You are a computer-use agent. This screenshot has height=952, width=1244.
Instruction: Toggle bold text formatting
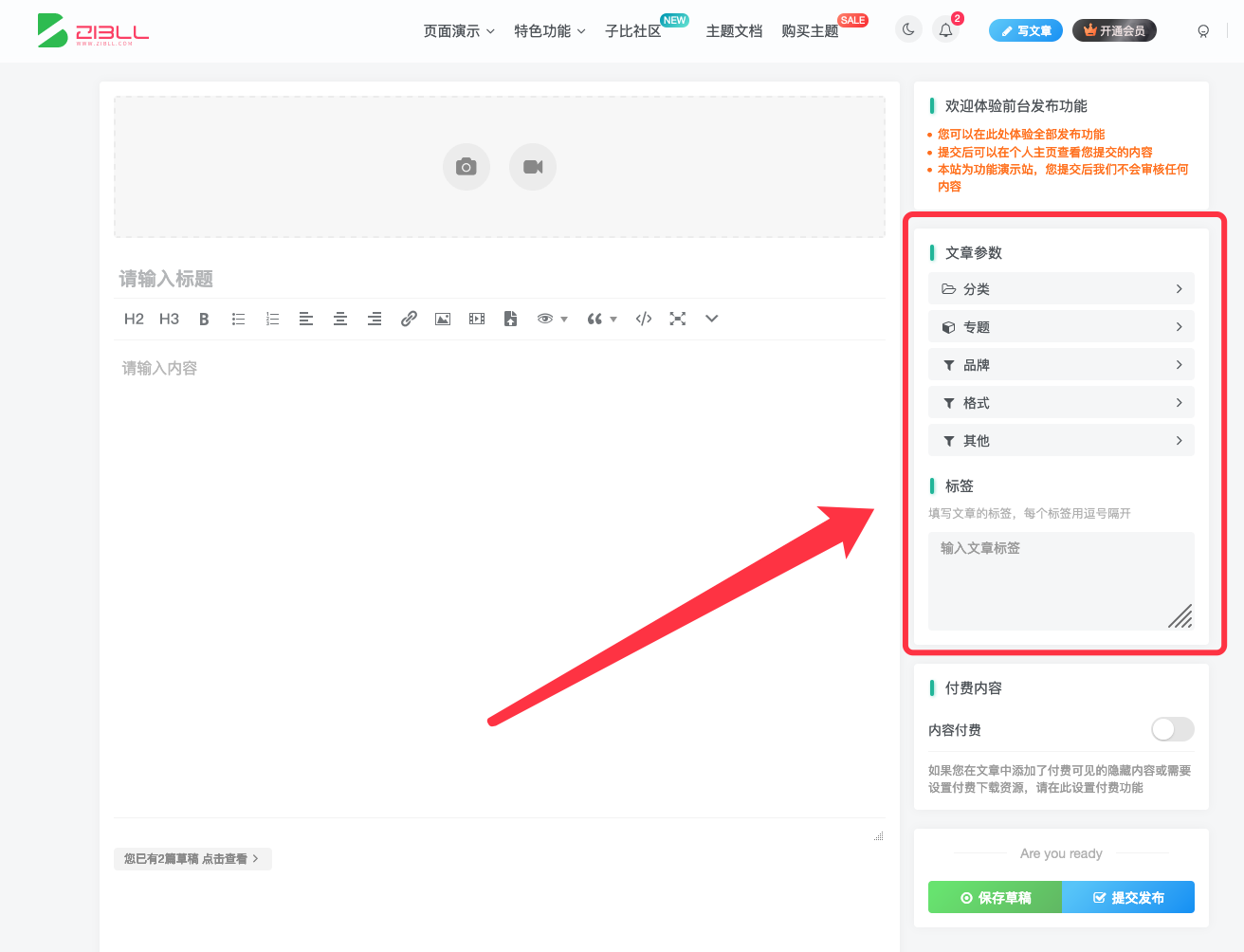pos(204,319)
